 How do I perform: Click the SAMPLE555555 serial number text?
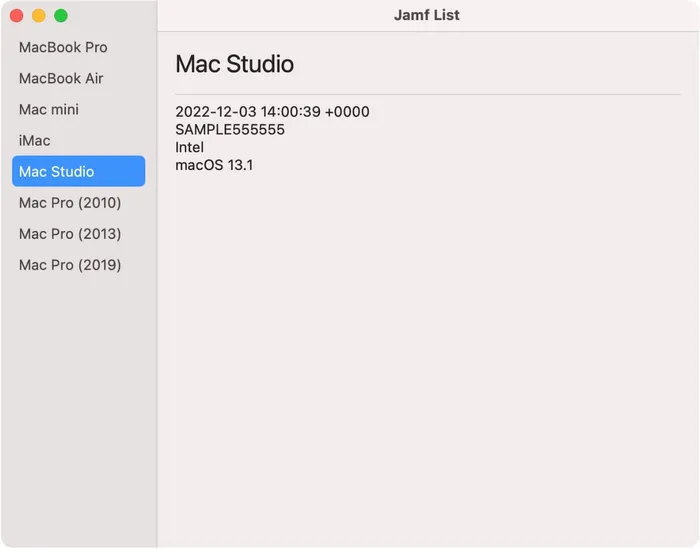coord(230,130)
